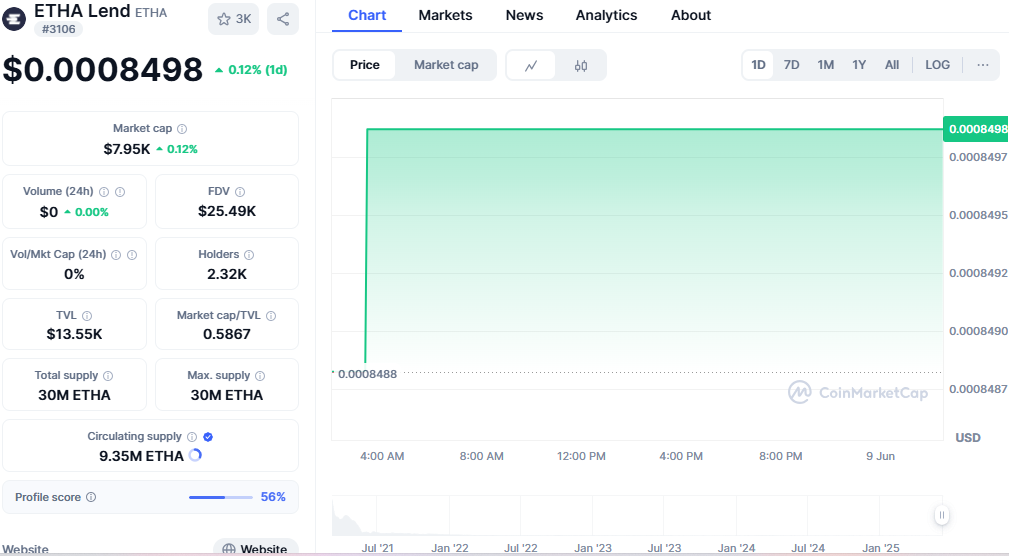Click the 2.32K holders value
Screen dimensions: 1009x556
[227, 274]
